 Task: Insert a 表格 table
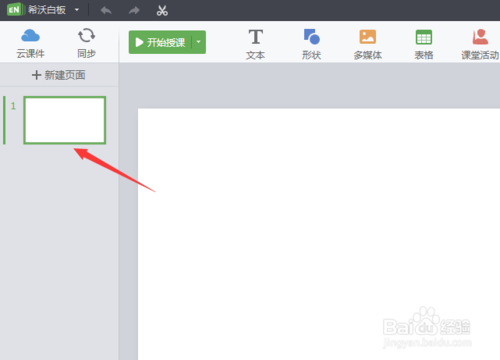click(424, 44)
